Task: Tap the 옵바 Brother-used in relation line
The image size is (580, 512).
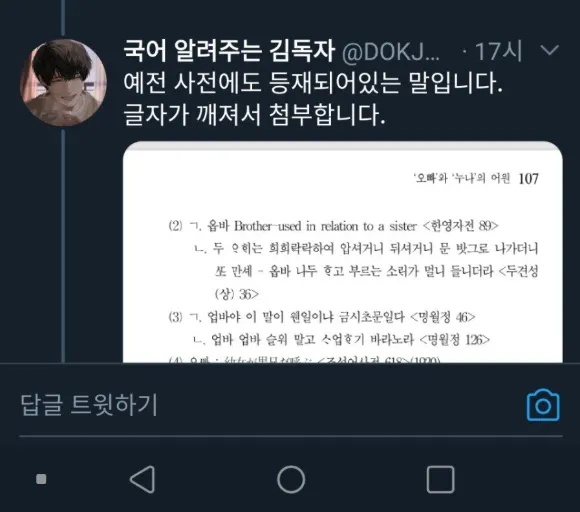Action: click(x=333, y=226)
